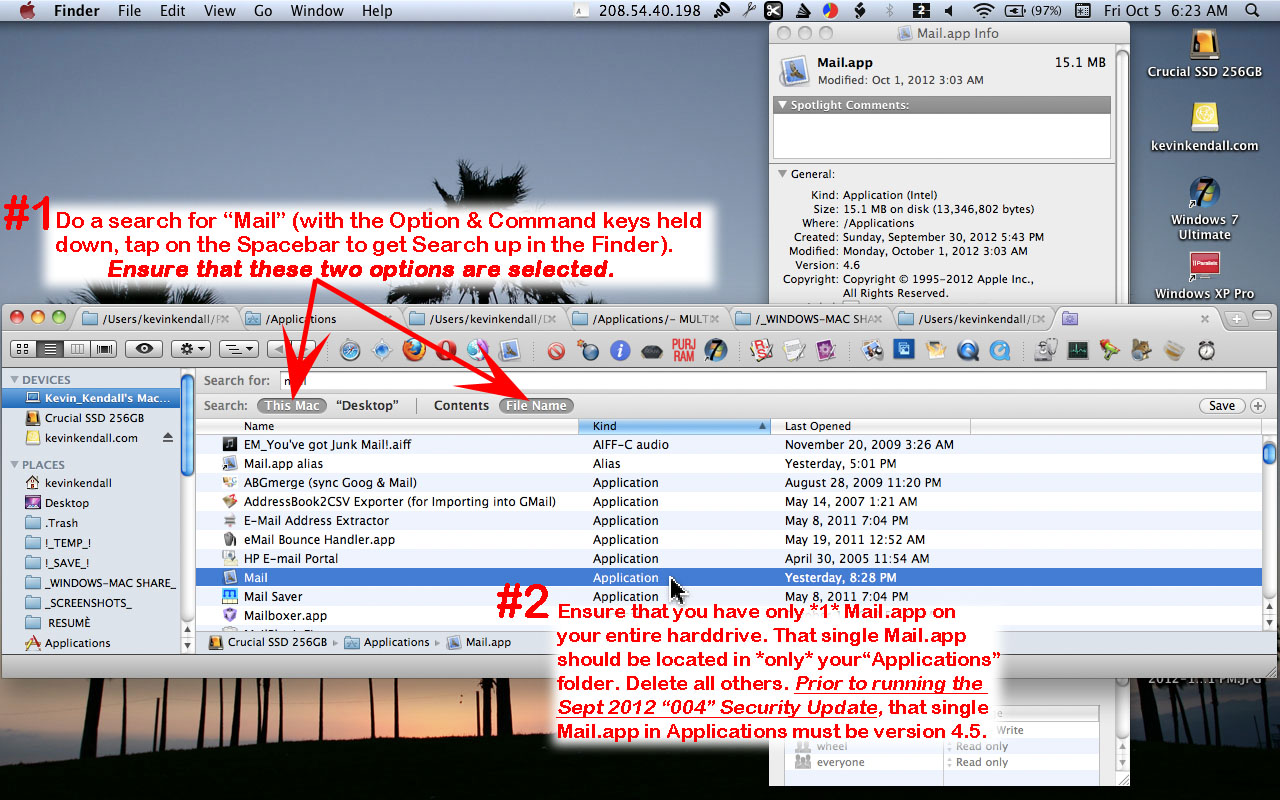
Task: Open the alarm clock toolbar icon
Action: (1206, 350)
